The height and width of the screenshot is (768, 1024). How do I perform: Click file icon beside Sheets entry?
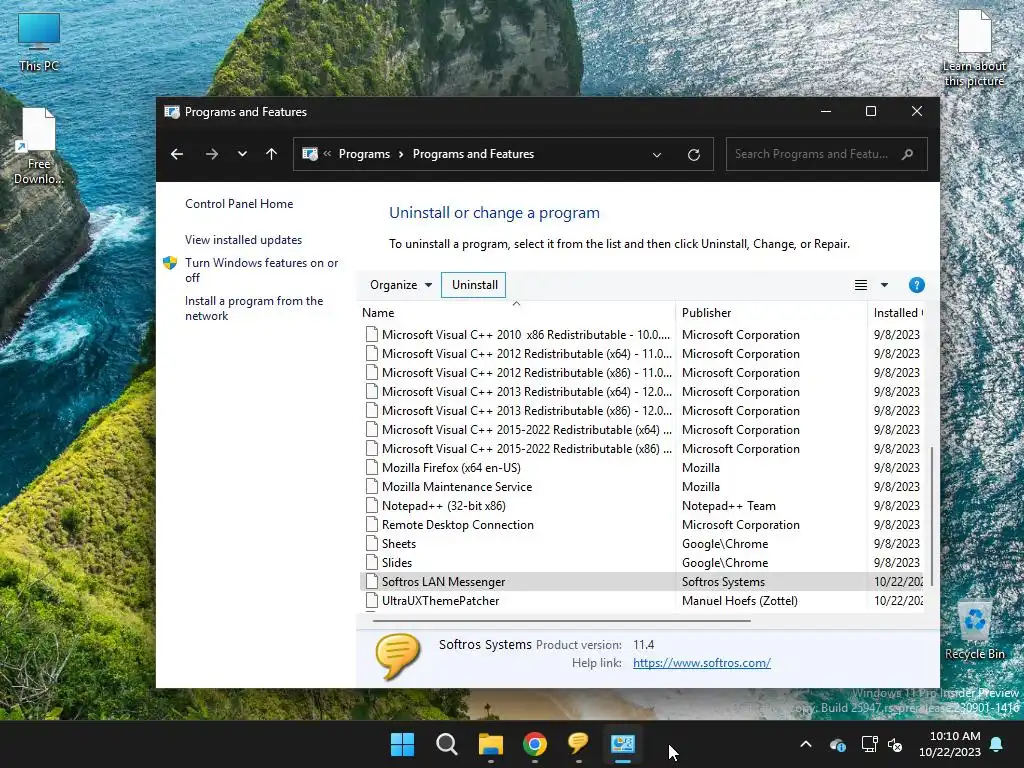[372, 543]
